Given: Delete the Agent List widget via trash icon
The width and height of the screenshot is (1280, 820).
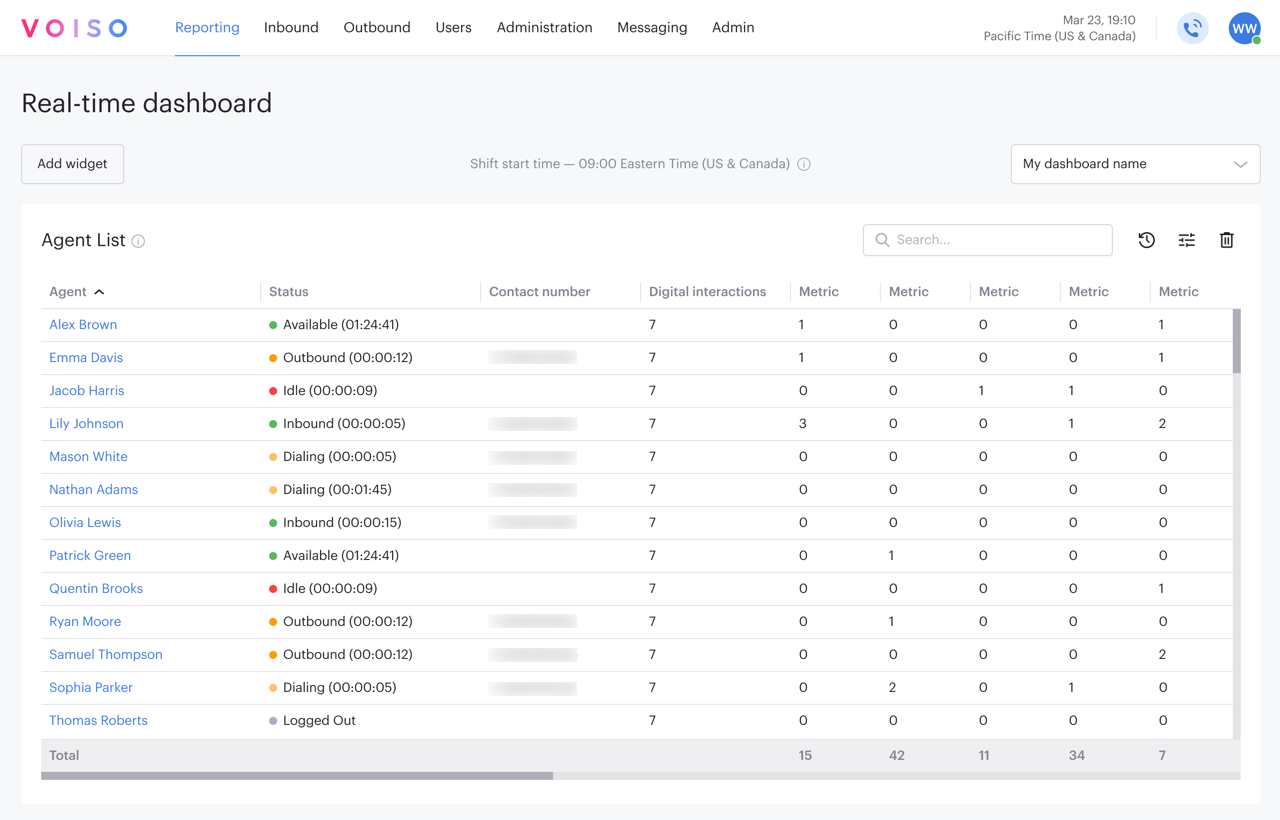Looking at the screenshot, I should tap(1226, 240).
